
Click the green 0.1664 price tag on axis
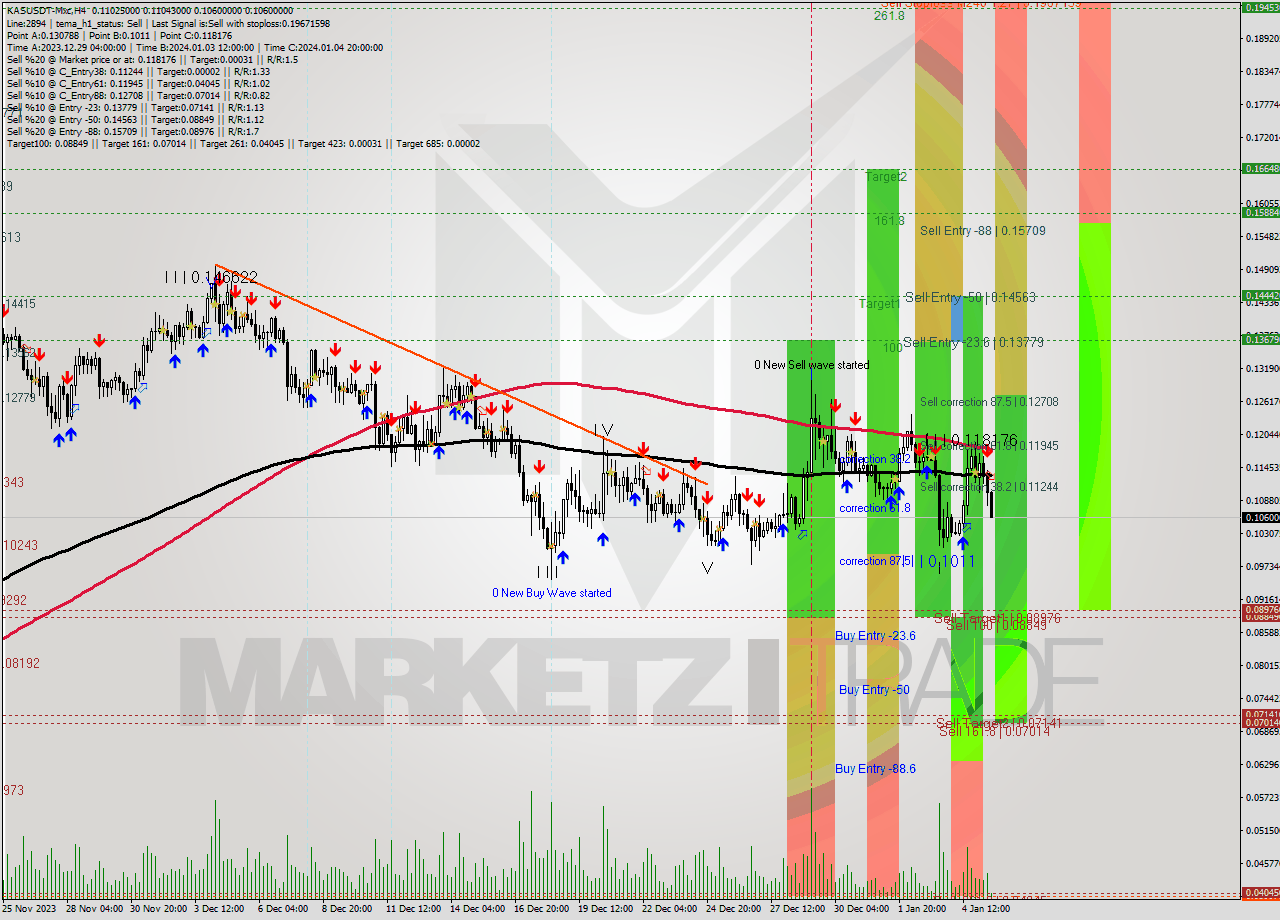1260,168
